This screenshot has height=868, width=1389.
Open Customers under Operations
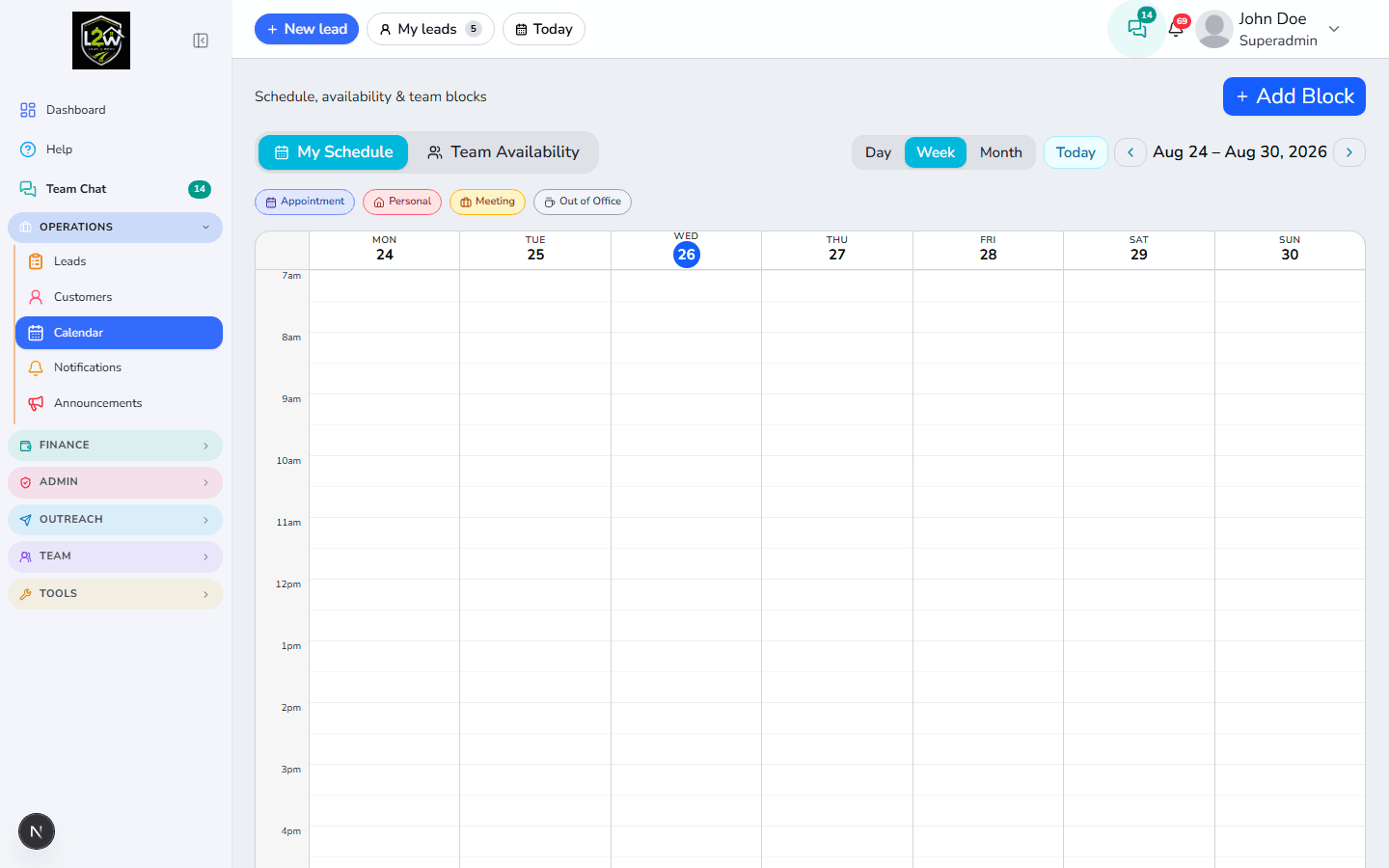119,297
